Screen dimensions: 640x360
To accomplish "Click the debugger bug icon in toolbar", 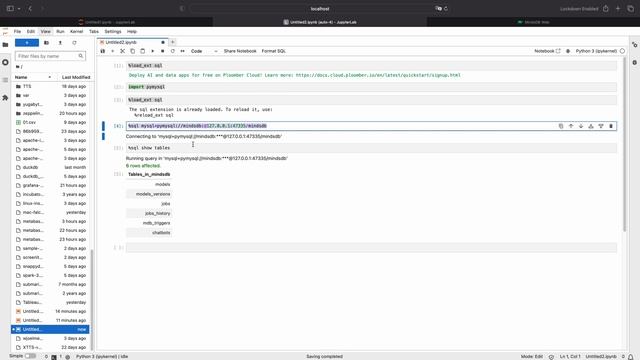I will pos(568,51).
